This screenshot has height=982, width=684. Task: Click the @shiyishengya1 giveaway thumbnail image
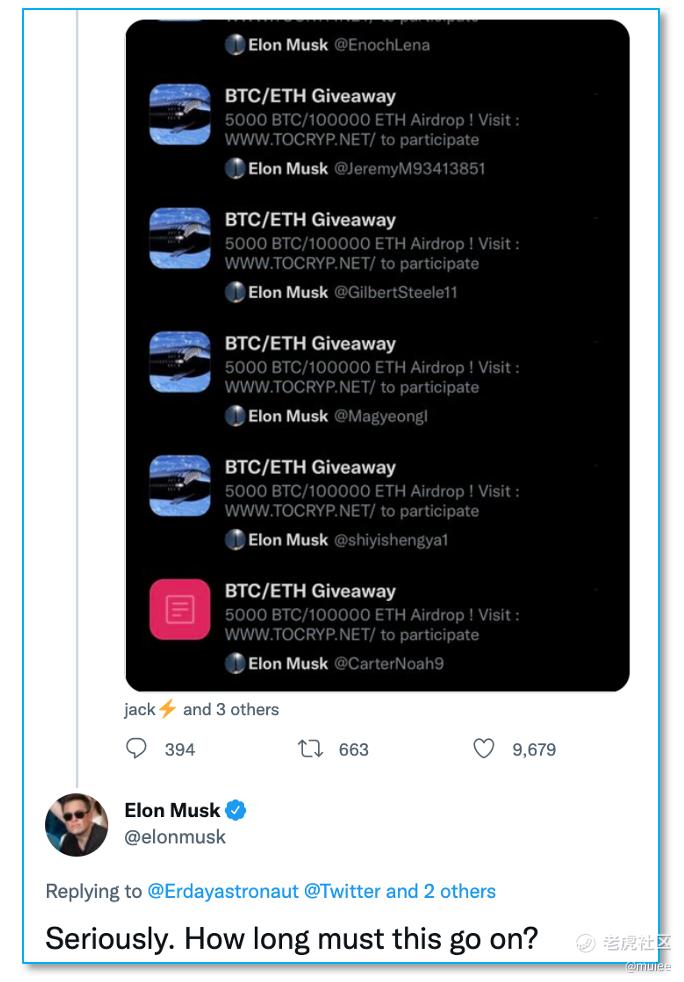[180, 485]
